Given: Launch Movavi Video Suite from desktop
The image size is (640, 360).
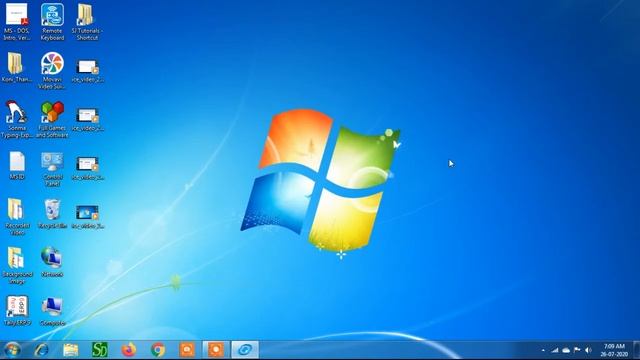Looking at the screenshot, I should click(x=52, y=71).
